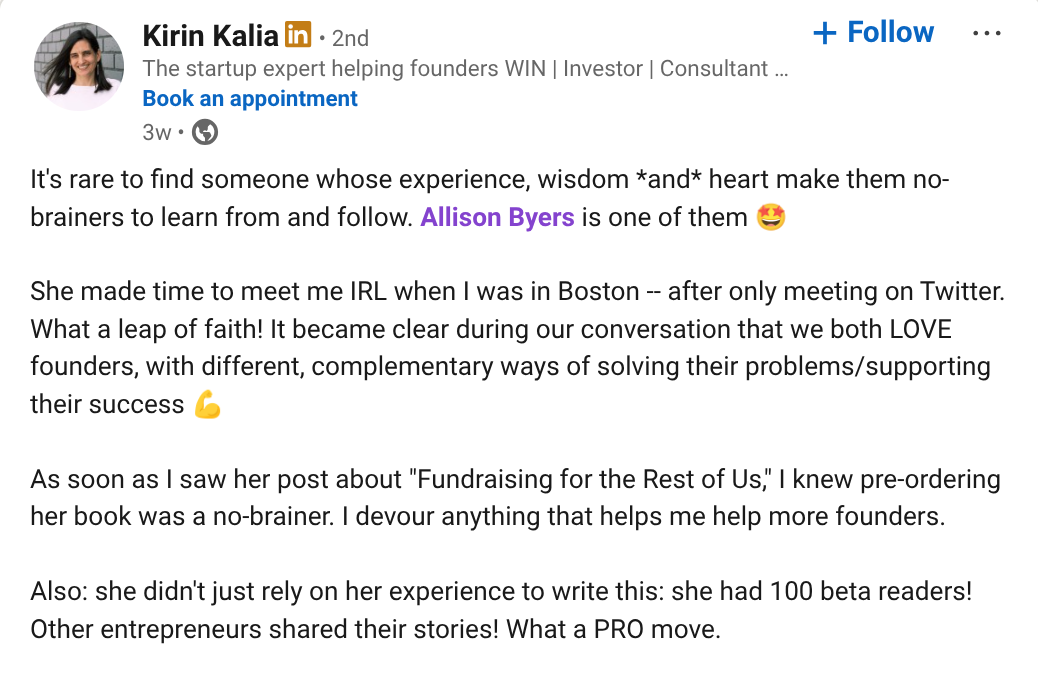Click the flexed biceps emoji
Image resolution: width=1038 pixels, height=675 pixels.
(x=207, y=405)
